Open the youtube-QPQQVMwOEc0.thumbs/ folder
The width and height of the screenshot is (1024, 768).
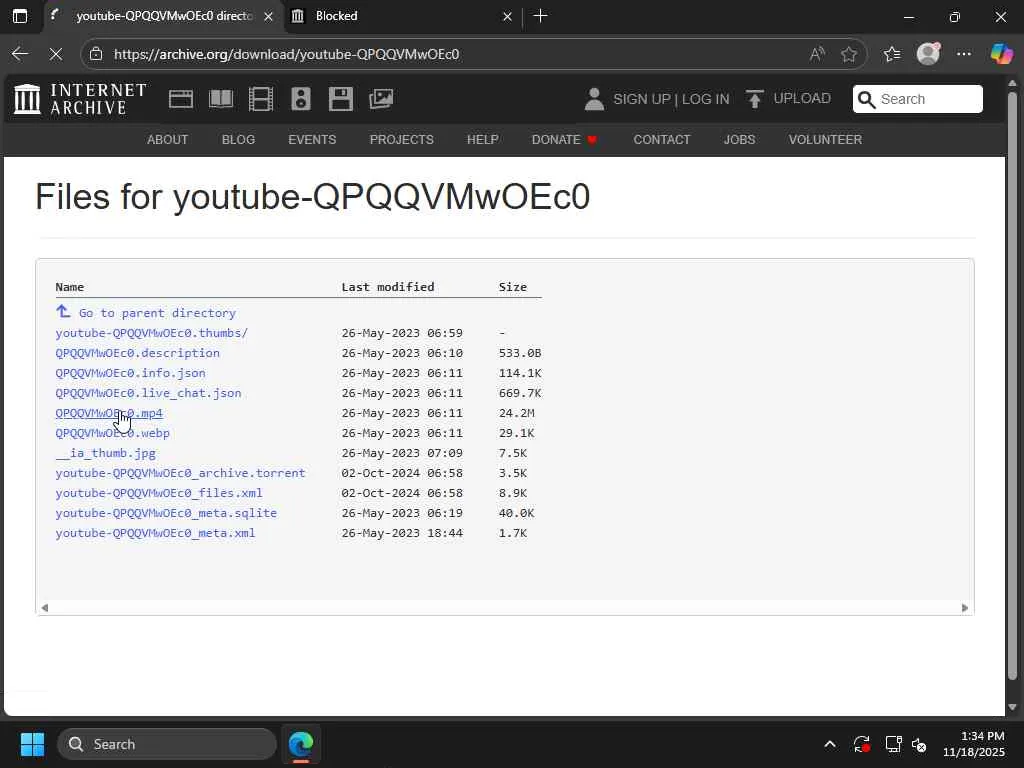[x=152, y=333]
